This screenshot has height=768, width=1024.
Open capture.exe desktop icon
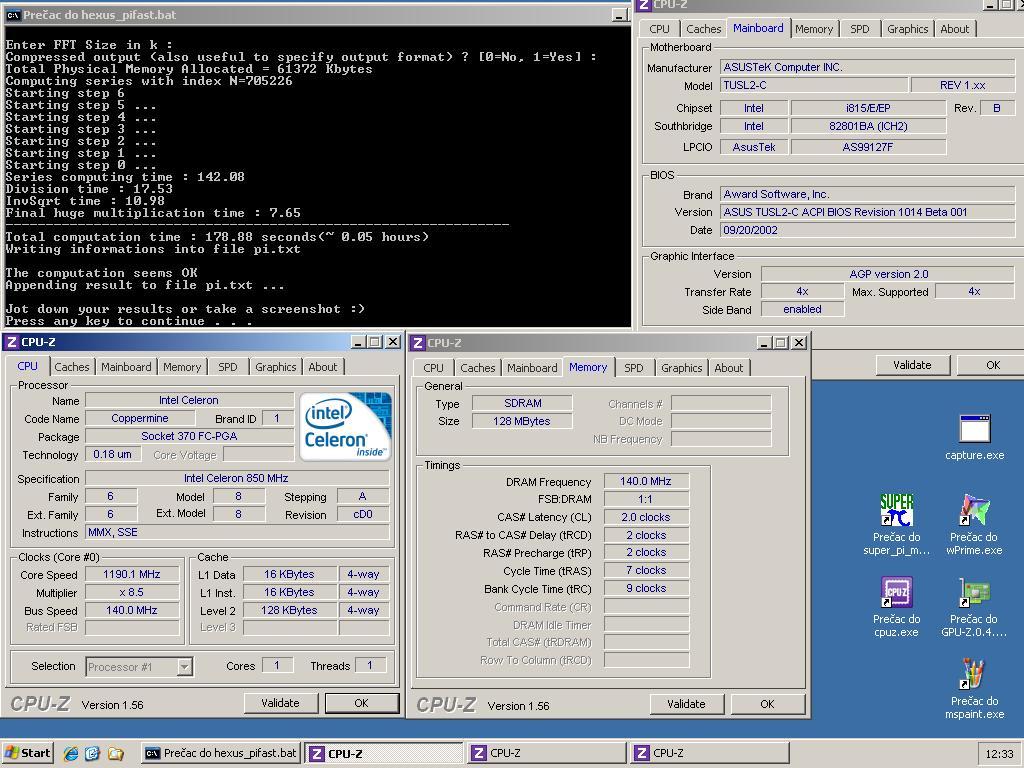974,436
